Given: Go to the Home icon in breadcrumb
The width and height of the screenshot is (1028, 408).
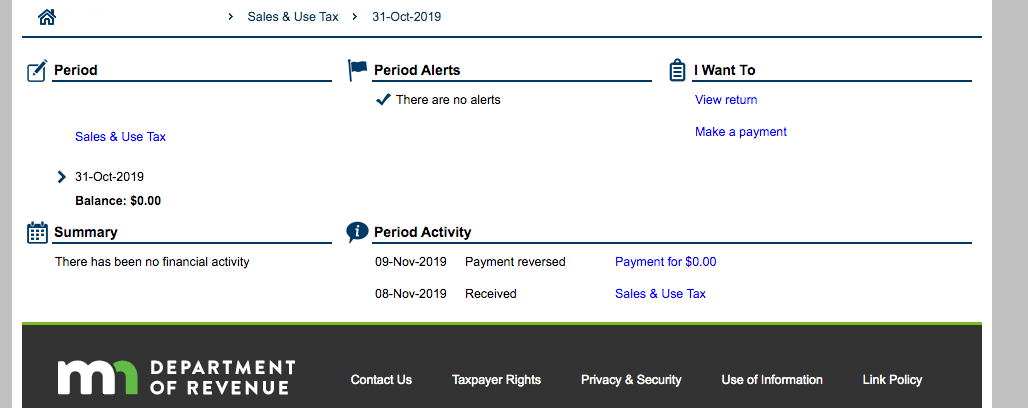Looking at the screenshot, I should coord(47,17).
